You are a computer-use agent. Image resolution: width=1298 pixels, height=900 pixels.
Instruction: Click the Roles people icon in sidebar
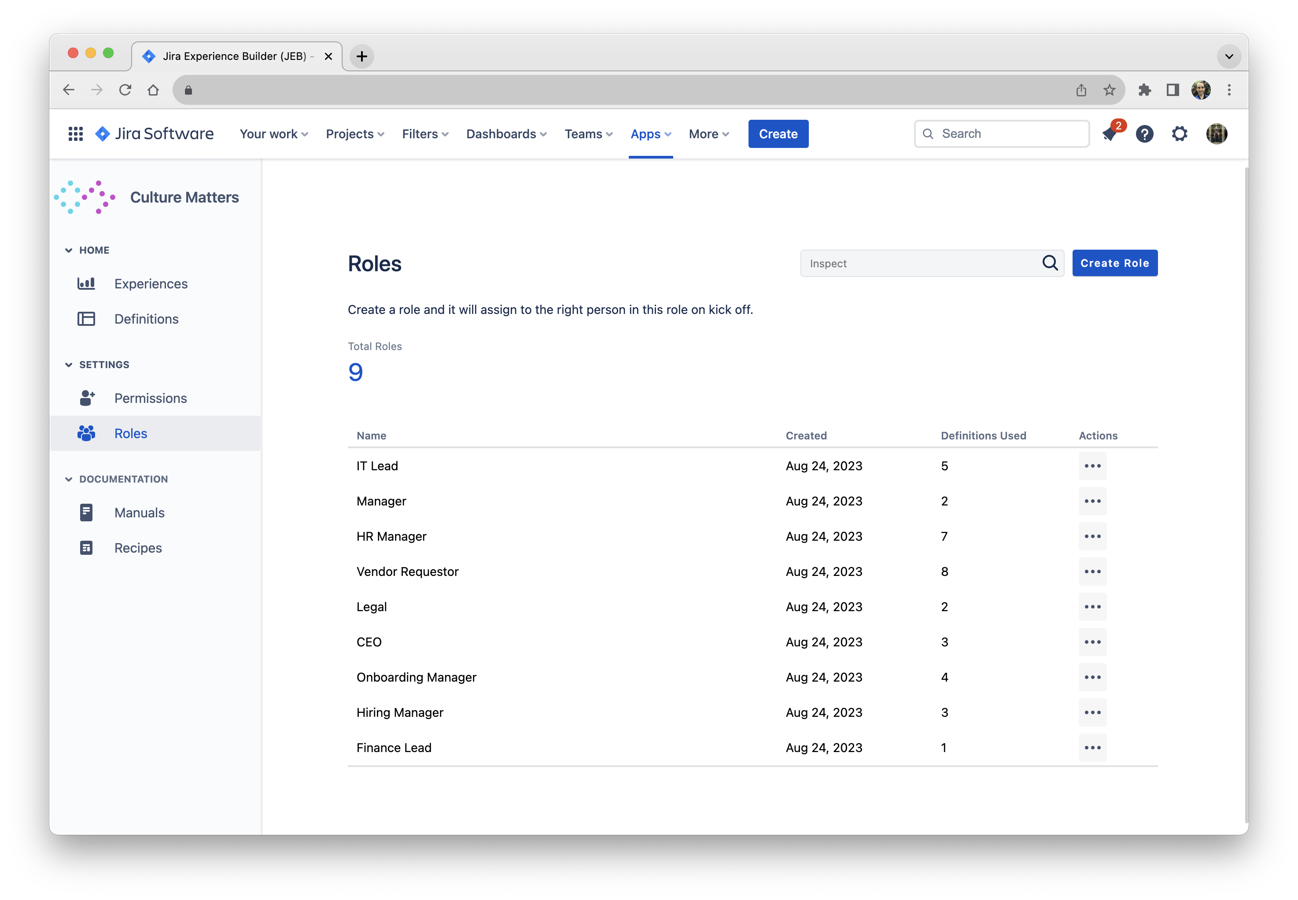tap(86, 433)
